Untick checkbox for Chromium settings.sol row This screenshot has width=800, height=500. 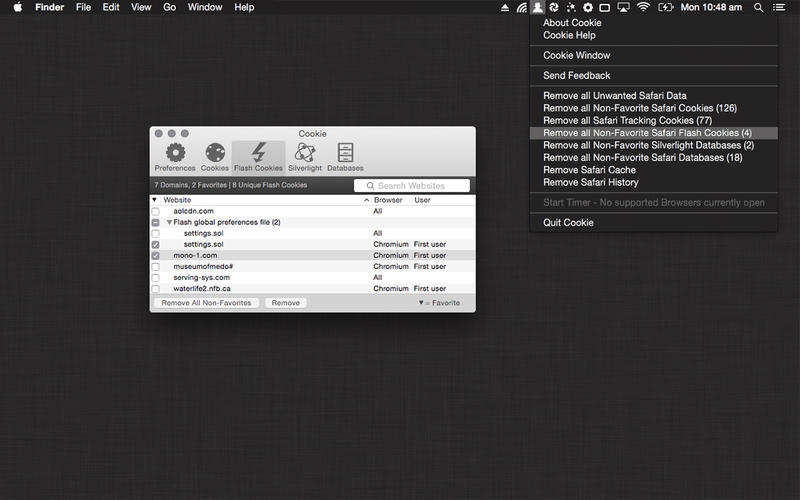[156, 244]
